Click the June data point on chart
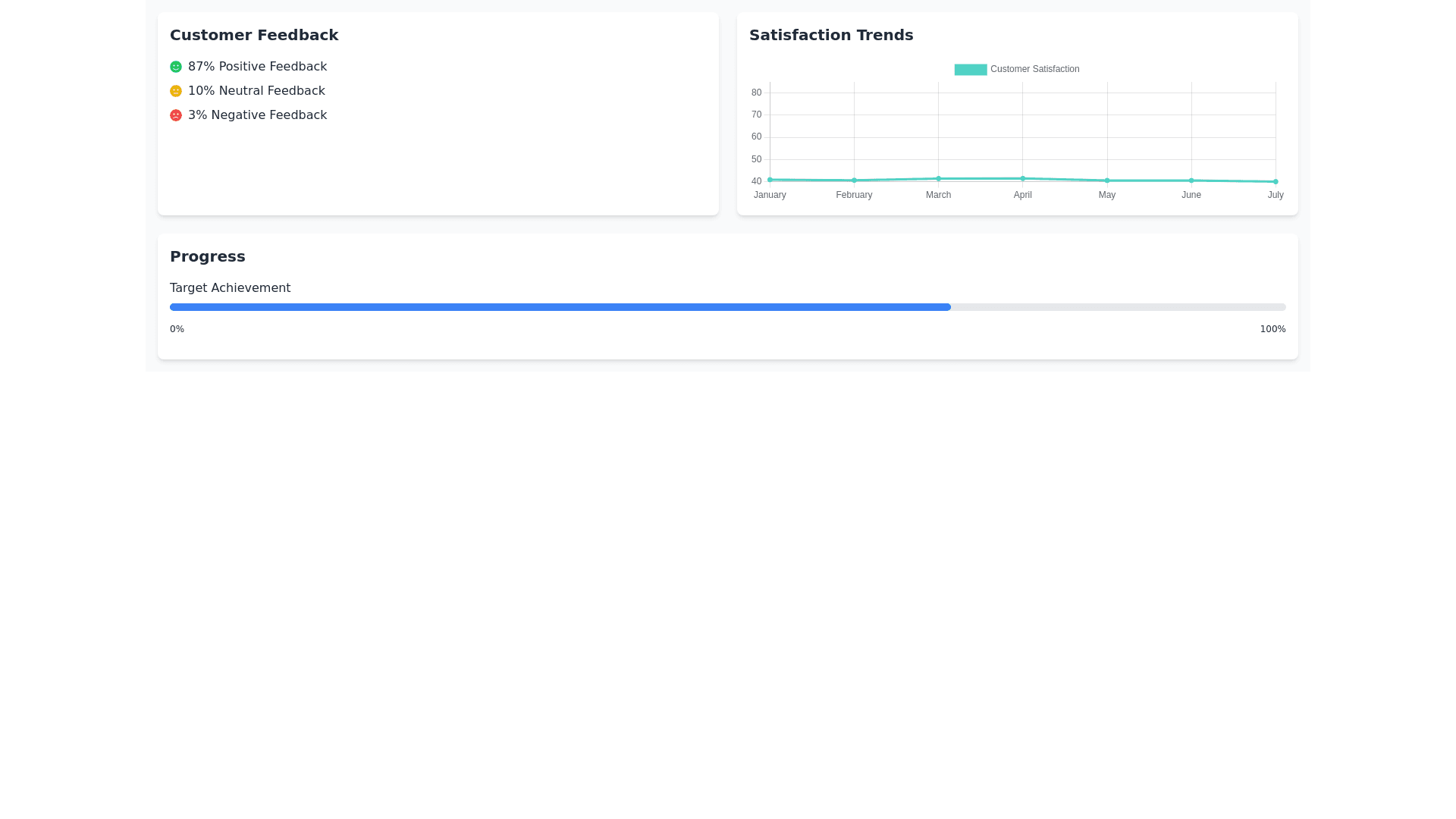1456x819 pixels. [1191, 180]
